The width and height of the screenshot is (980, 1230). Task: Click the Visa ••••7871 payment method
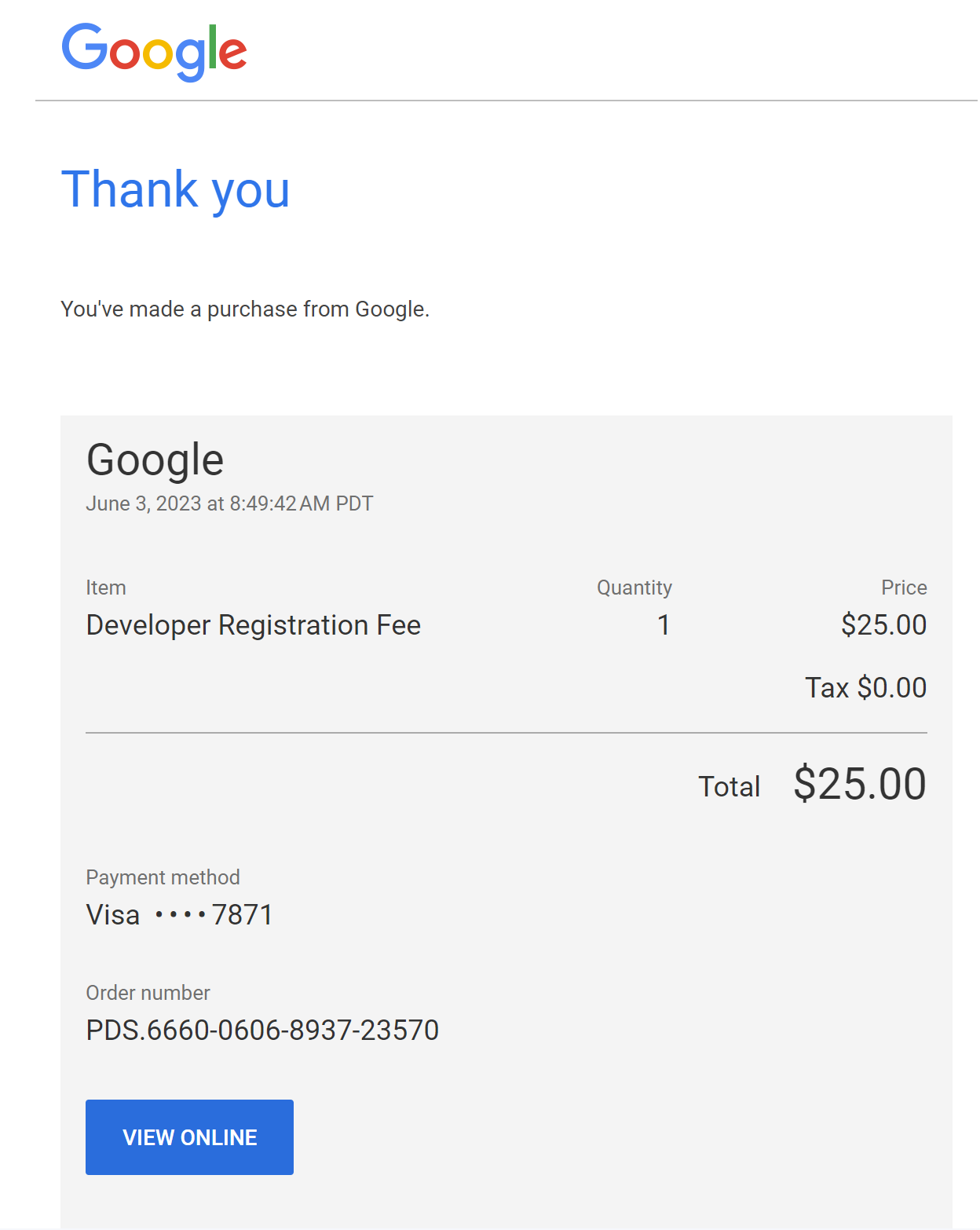tap(179, 915)
